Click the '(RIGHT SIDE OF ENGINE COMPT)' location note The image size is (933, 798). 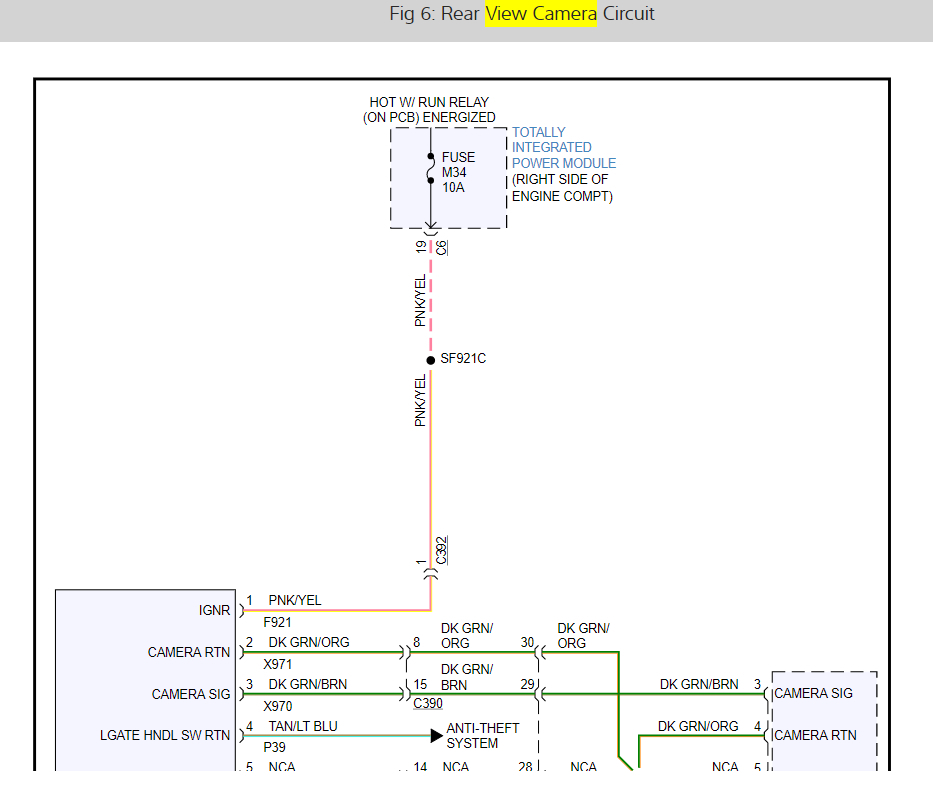coord(562,188)
